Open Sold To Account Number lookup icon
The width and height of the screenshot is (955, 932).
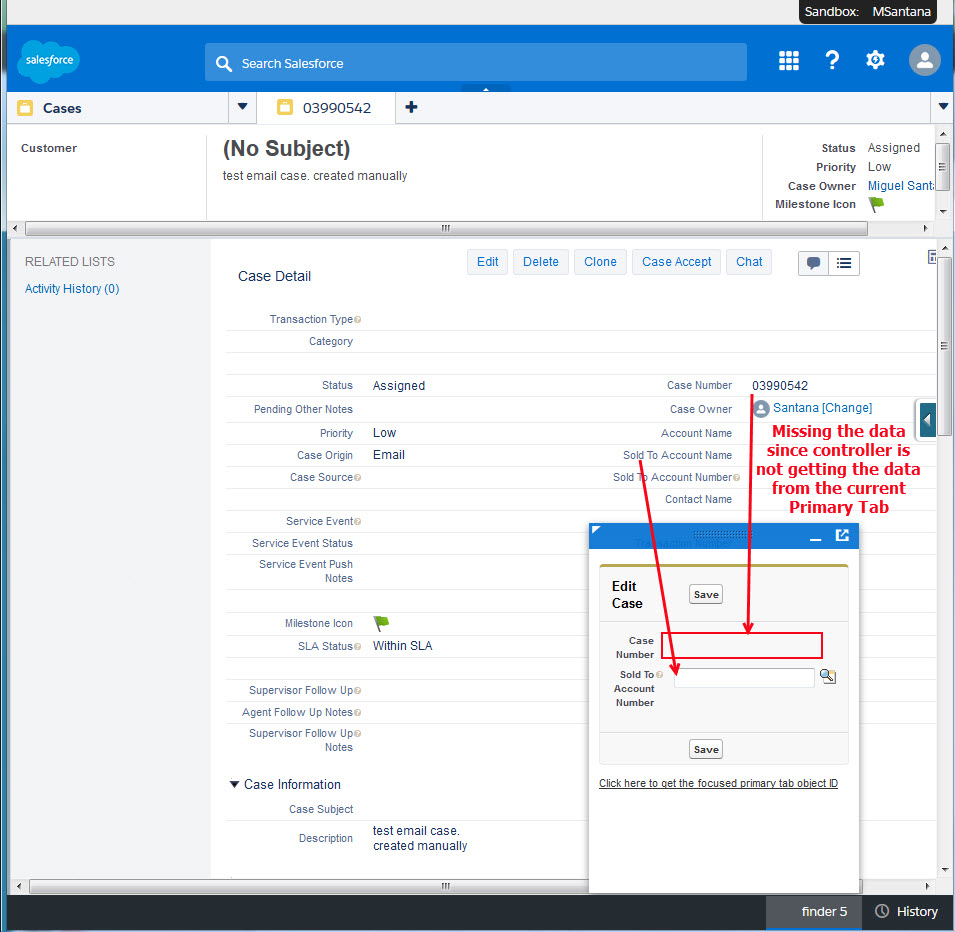click(828, 676)
